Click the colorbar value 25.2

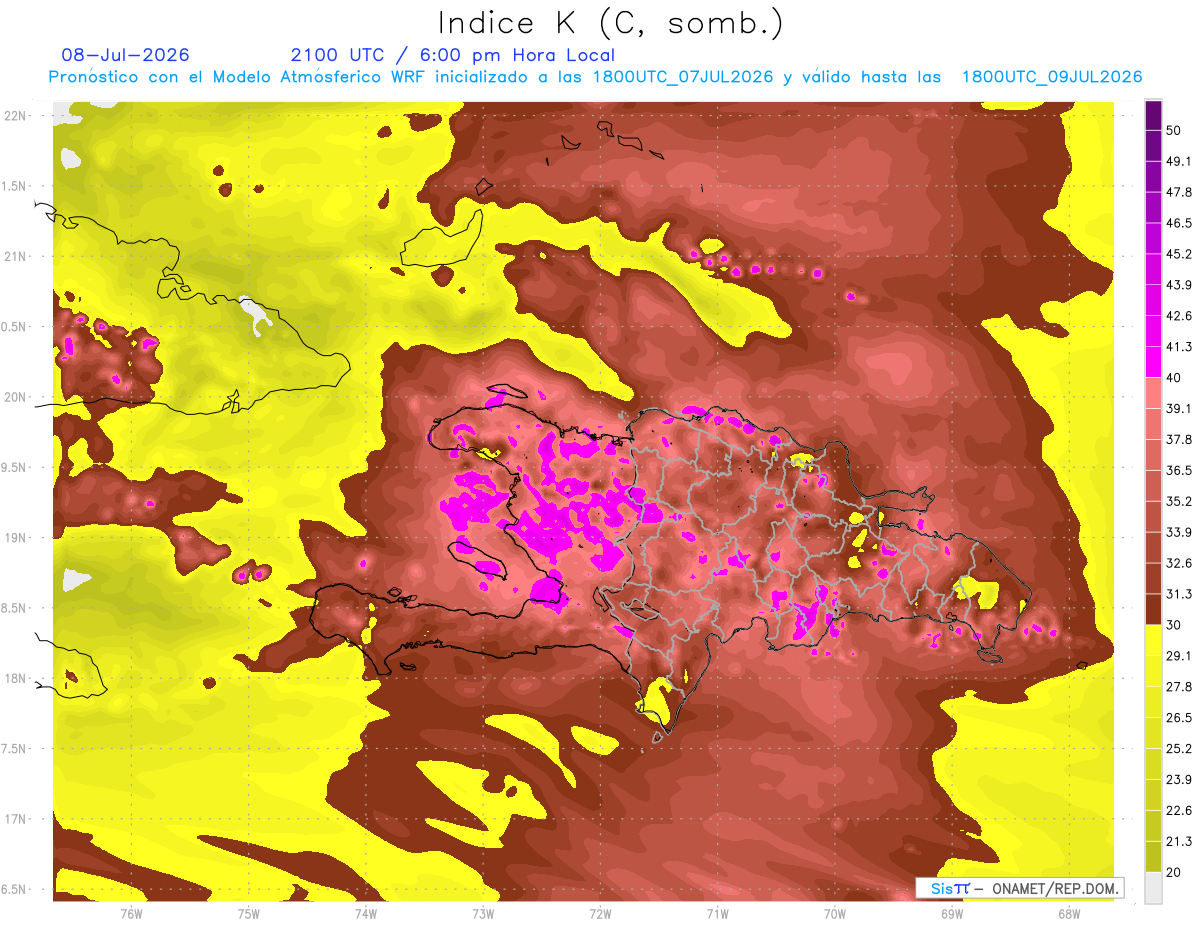pos(1179,748)
